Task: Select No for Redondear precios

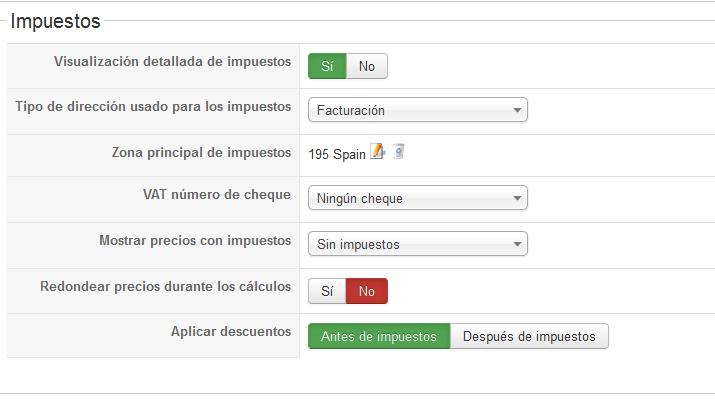Action: click(x=367, y=291)
